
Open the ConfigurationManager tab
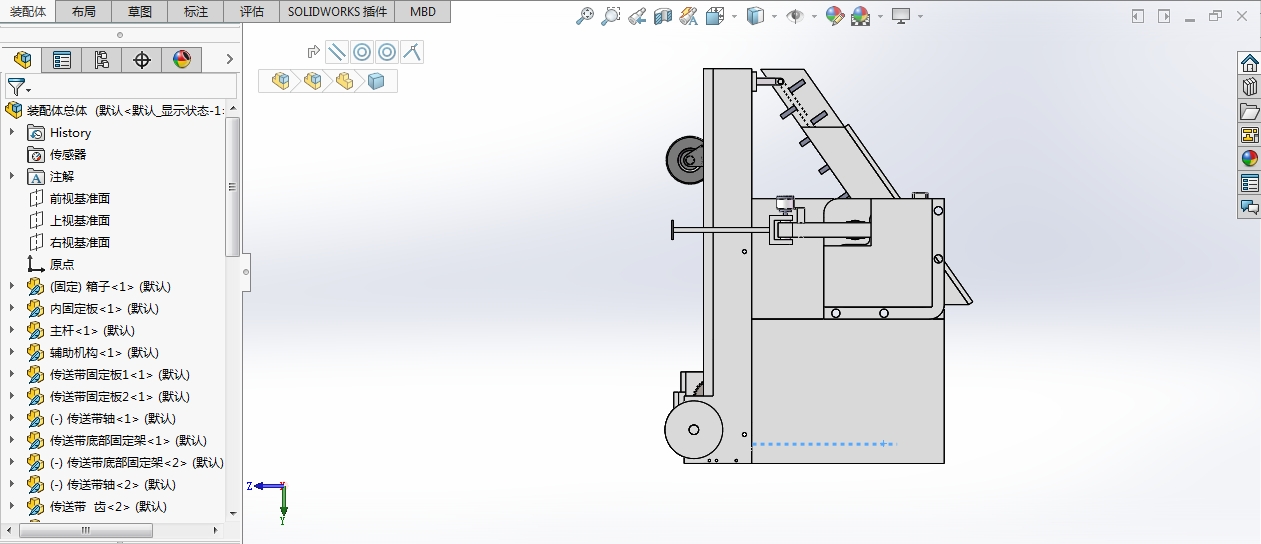click(102, 60)
